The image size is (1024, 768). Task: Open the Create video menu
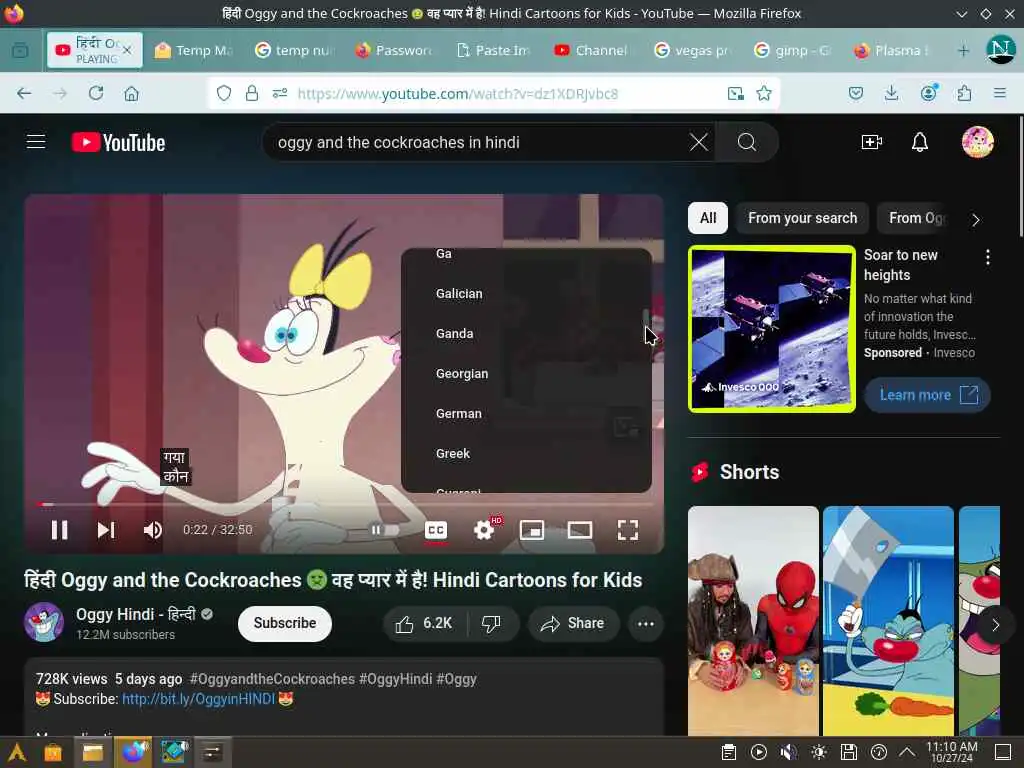pos(872,142)
